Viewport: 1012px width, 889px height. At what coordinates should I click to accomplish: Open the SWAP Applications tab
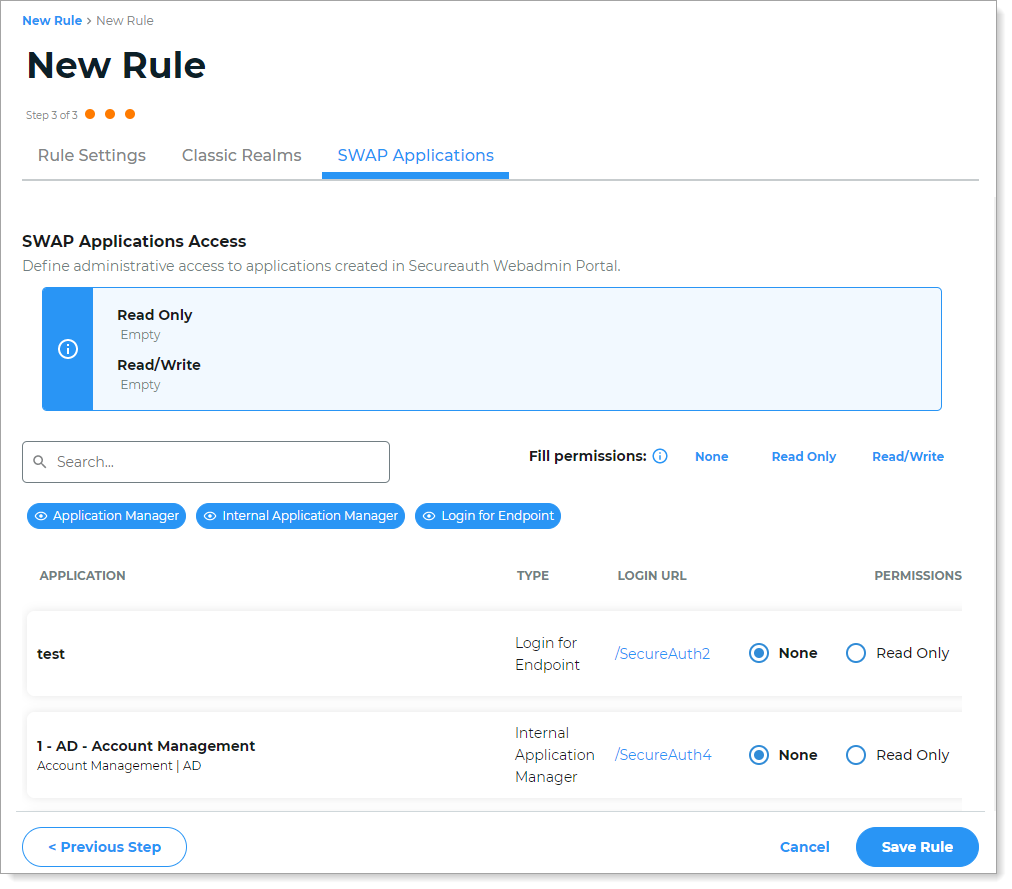pos(415,156)
